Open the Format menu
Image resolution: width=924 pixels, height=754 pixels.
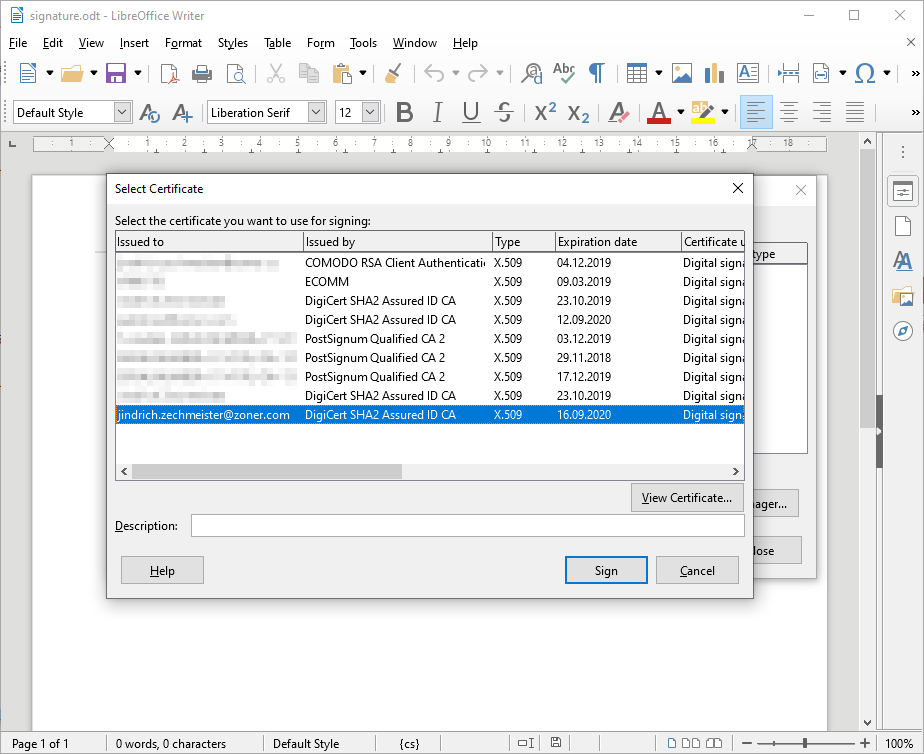183,43
